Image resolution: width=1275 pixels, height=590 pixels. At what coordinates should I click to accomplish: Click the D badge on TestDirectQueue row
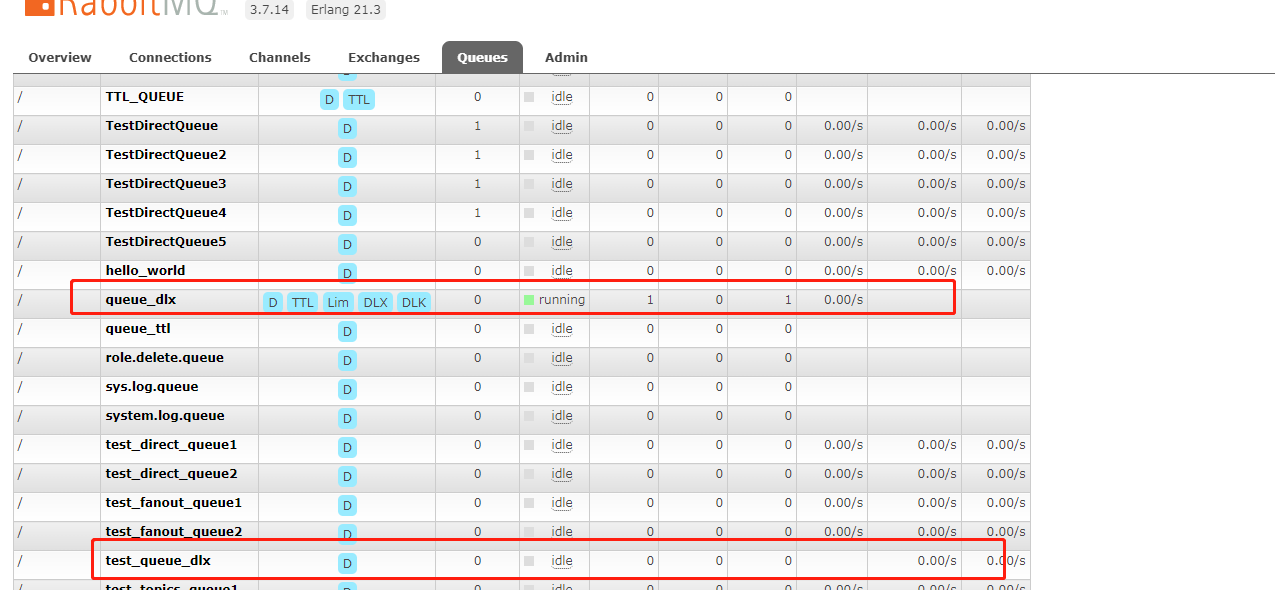point(347,129)
